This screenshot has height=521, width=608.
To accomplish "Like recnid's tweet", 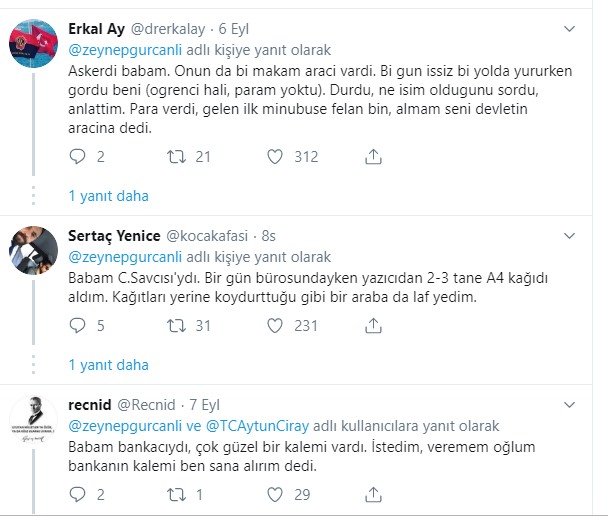I will [x=275, y=494].
